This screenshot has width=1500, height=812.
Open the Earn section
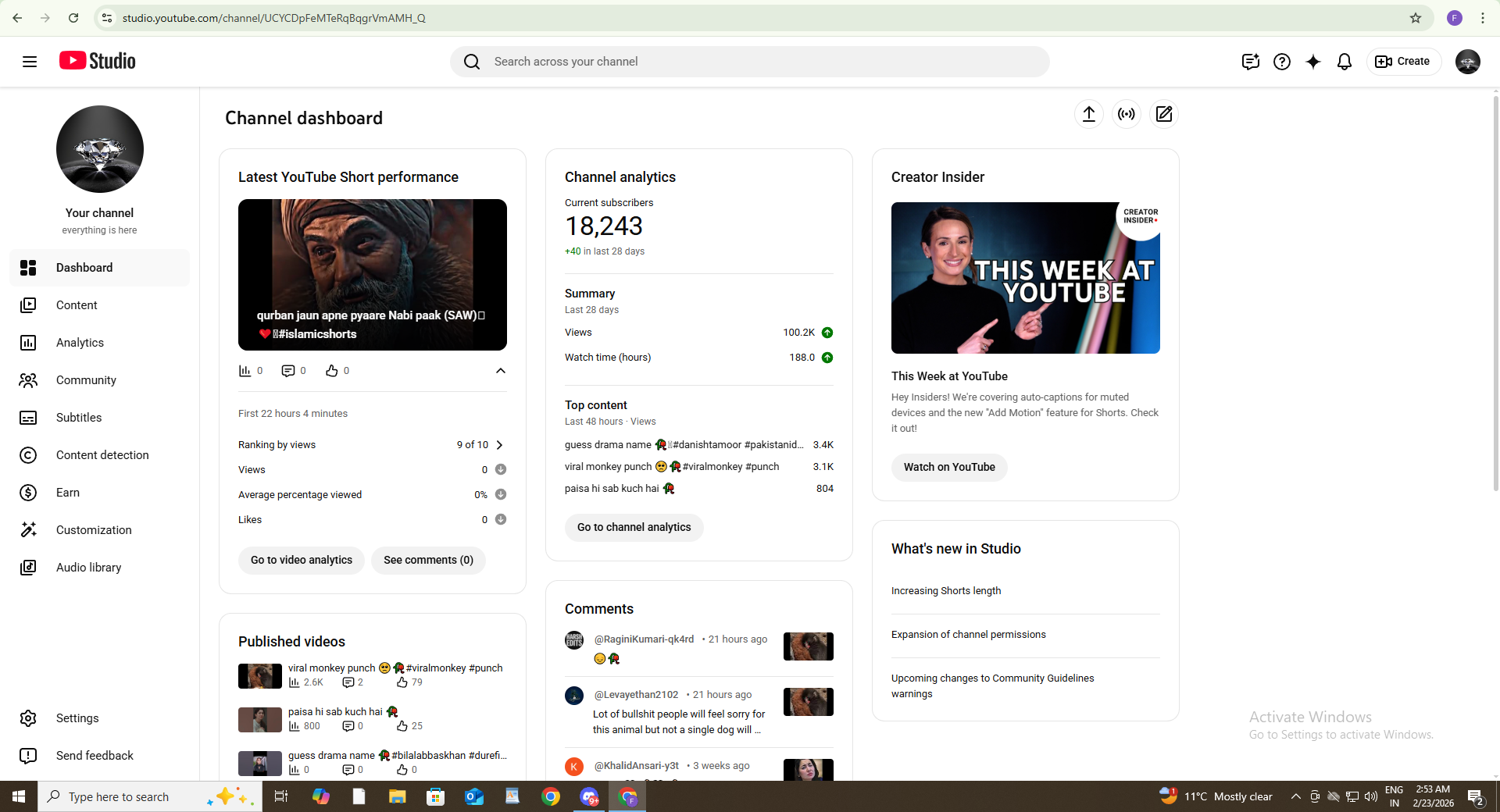68,493
